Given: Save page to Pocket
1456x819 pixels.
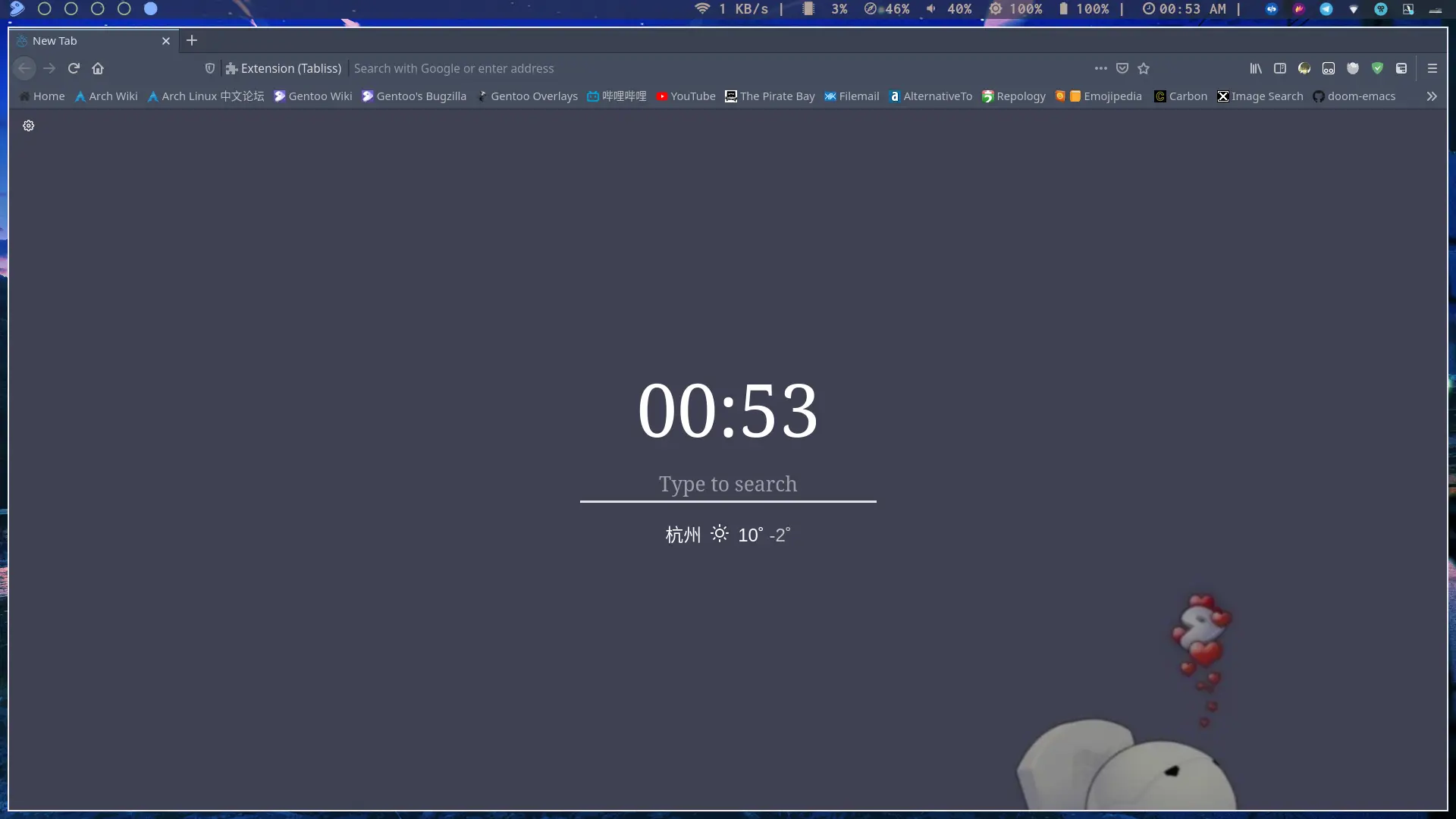Looking at the screenshot, I should [1122, 68].
